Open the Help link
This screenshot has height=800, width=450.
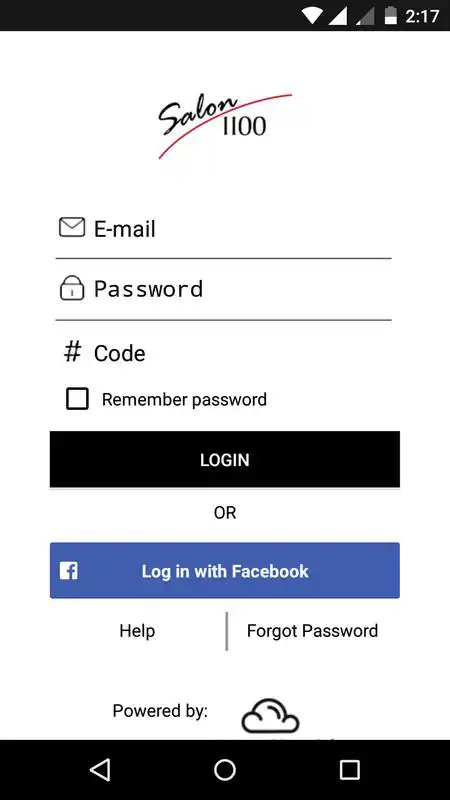(x=137, y=631)
